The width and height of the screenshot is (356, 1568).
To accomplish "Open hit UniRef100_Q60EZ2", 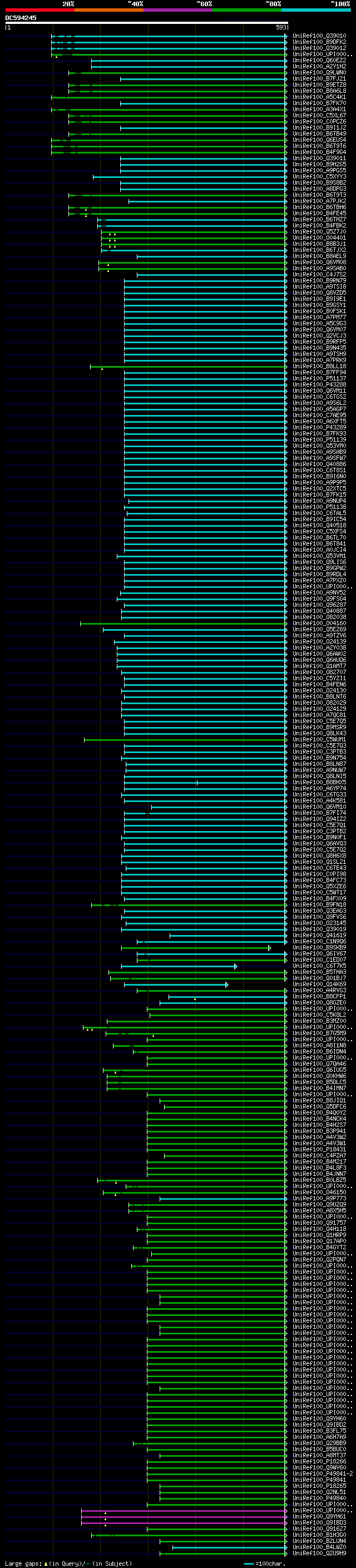I will click(x=319, y=60).
